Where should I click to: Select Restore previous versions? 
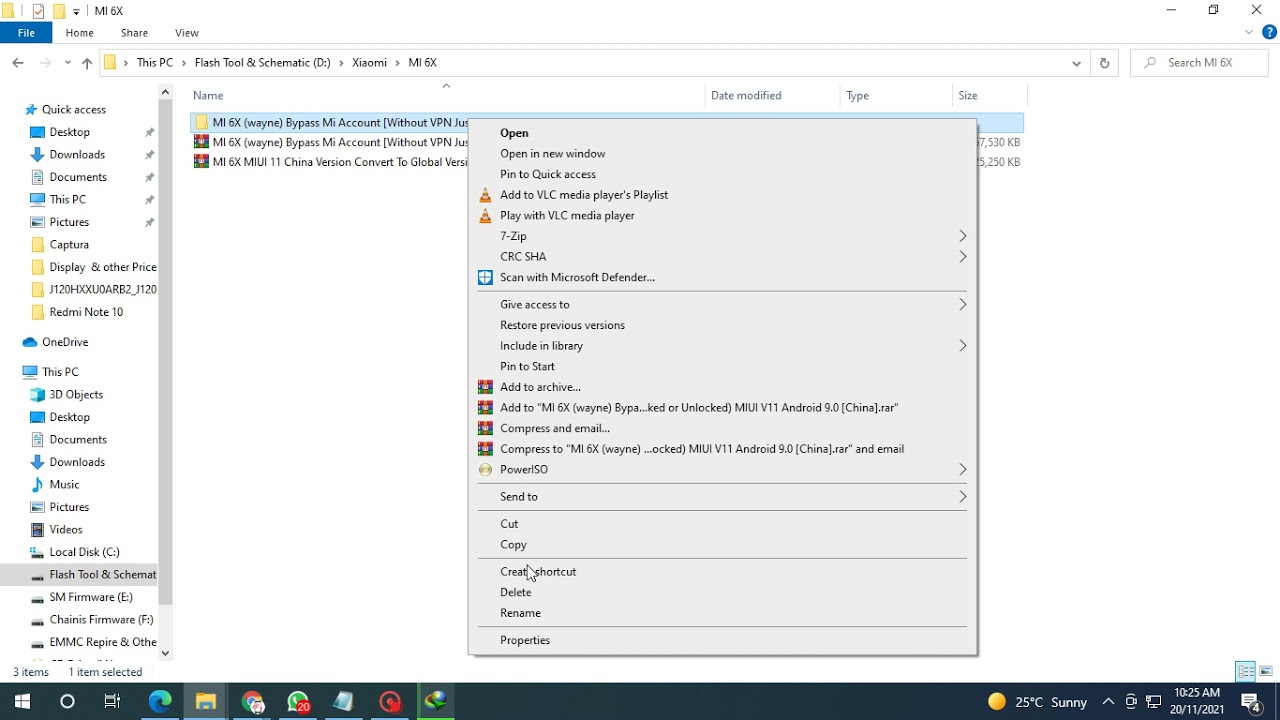click(562, 325)
